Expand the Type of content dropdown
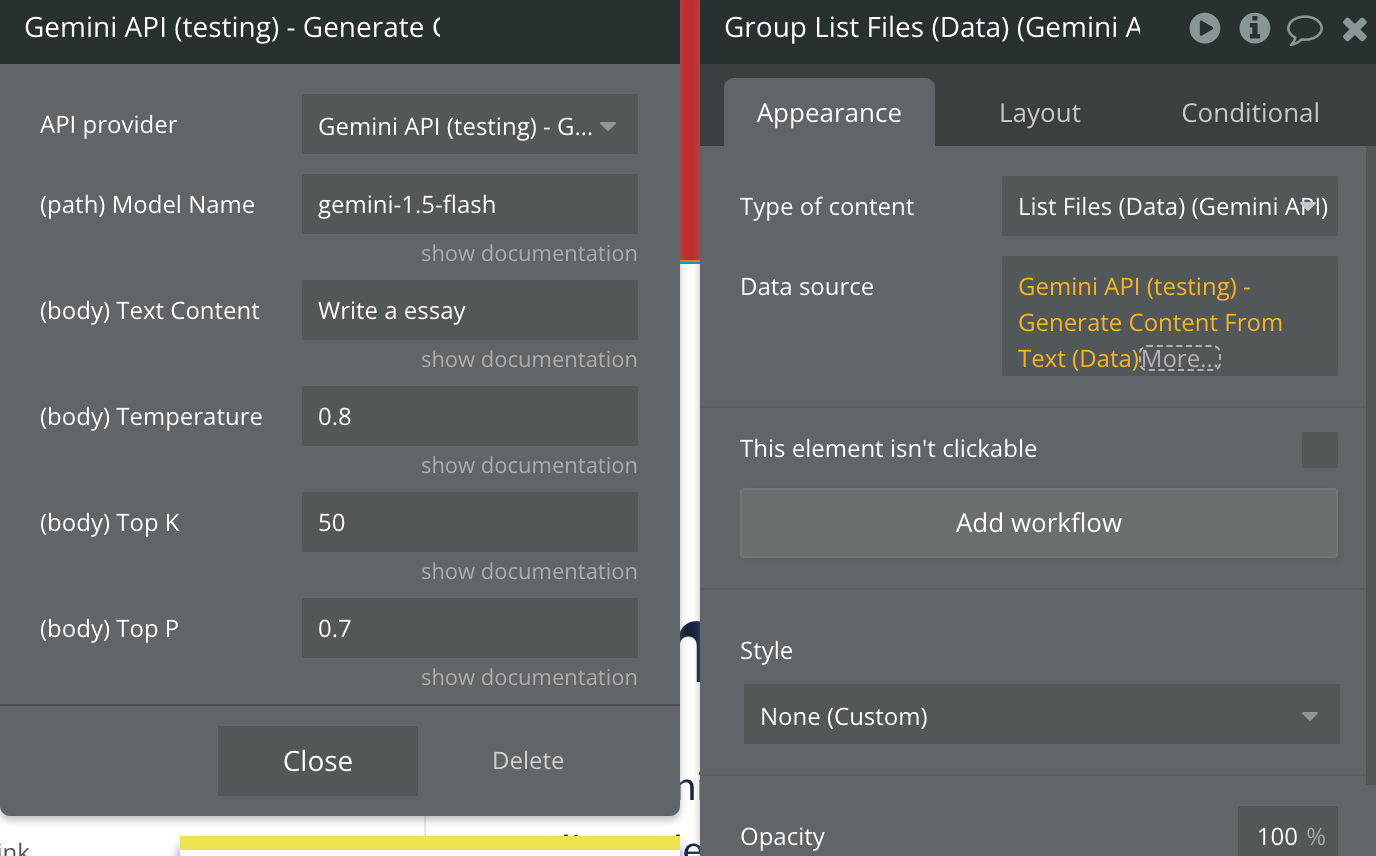1376x856 pixels. pos(1169,207)
